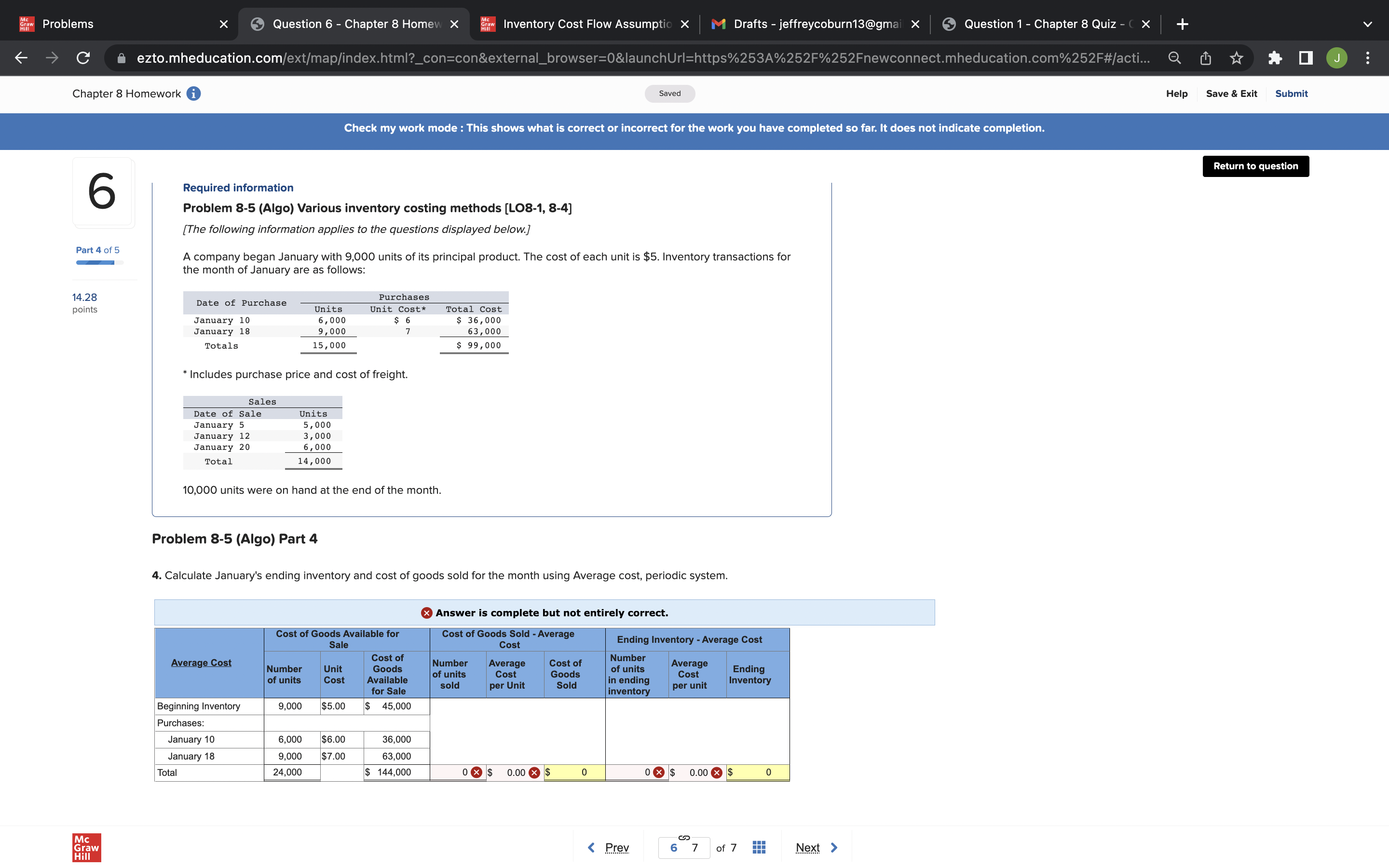Screen dimensions: 1389x868
Task: Click the Submit link
Action: click(x=1291, y=94)
